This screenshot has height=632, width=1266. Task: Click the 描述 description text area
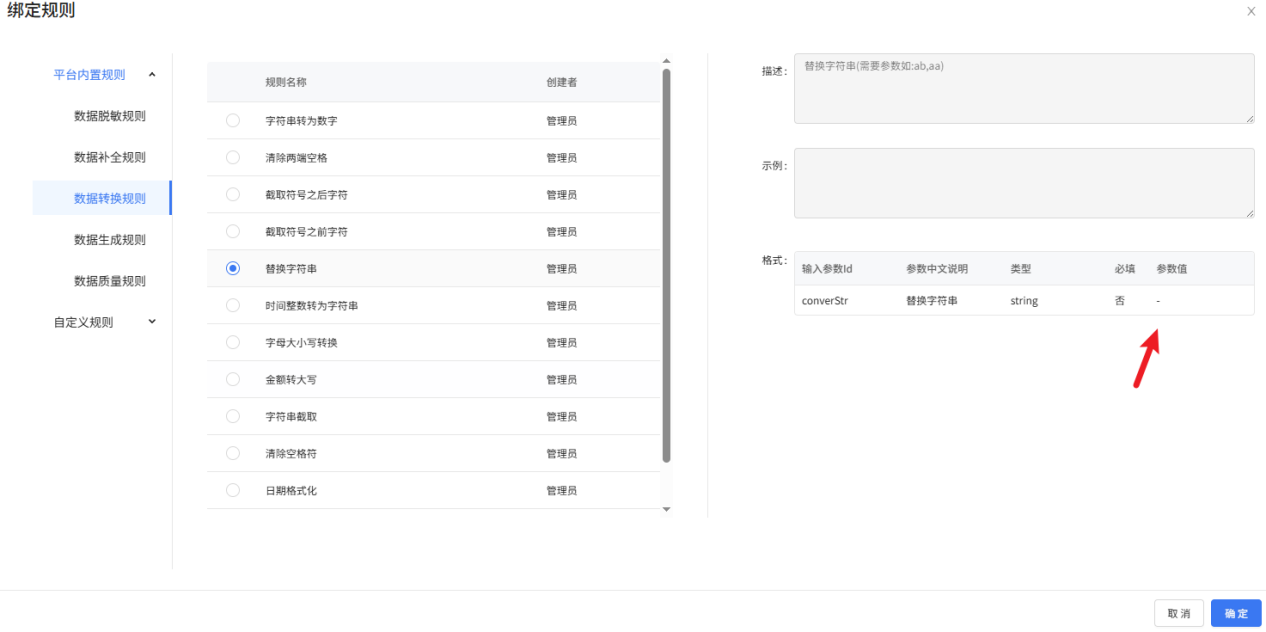(x=1022, y=89)
